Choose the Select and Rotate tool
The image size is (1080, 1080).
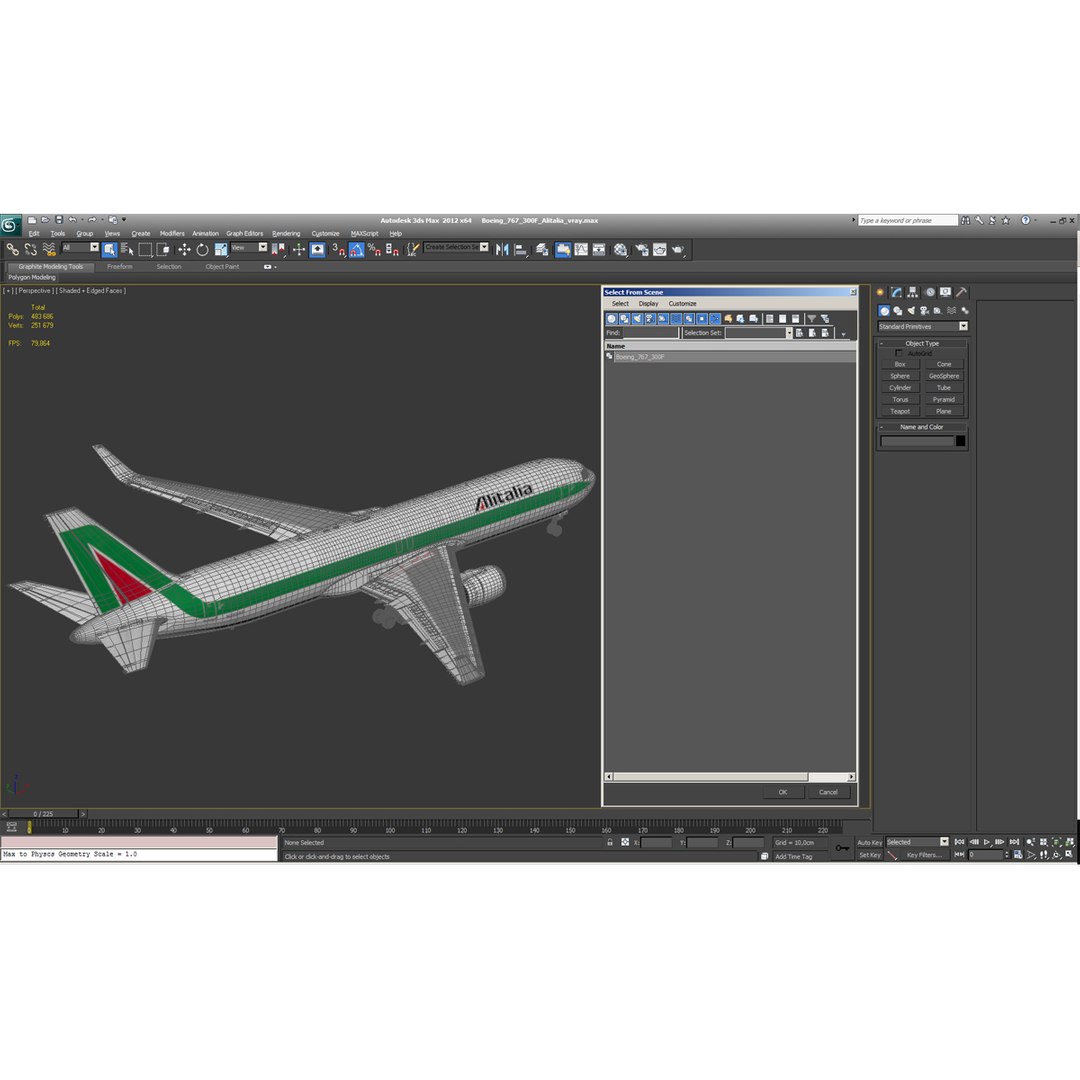tap(202, 249)
